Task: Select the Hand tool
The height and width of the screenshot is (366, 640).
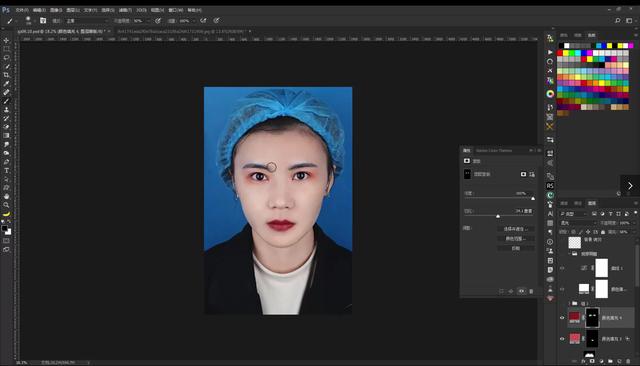Action: point(6,196)
